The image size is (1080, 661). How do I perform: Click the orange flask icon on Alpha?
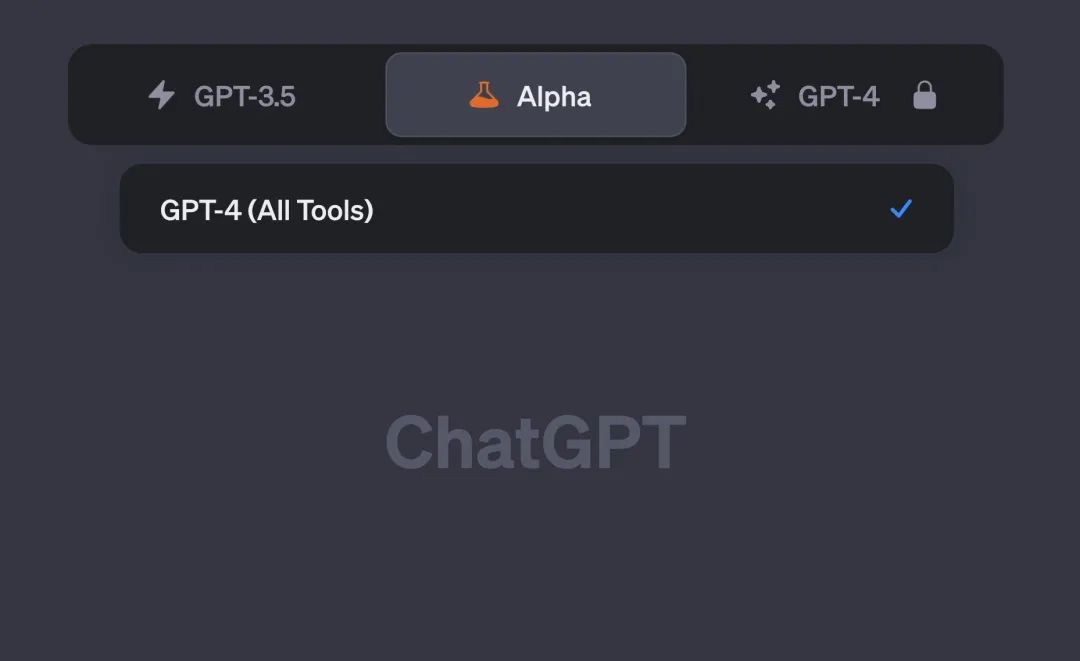[484, 96]
